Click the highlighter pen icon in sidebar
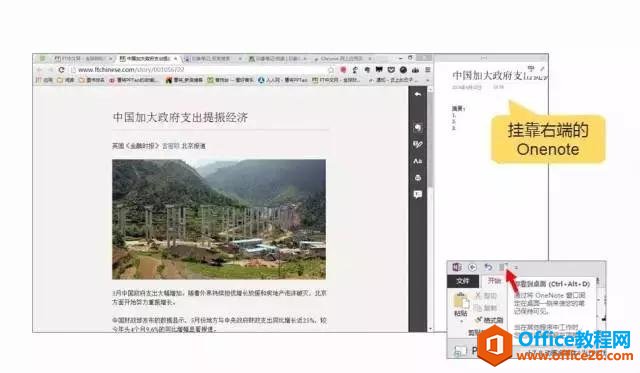The image size is (640, 373). pyautogui.click(x=418, y=144)
